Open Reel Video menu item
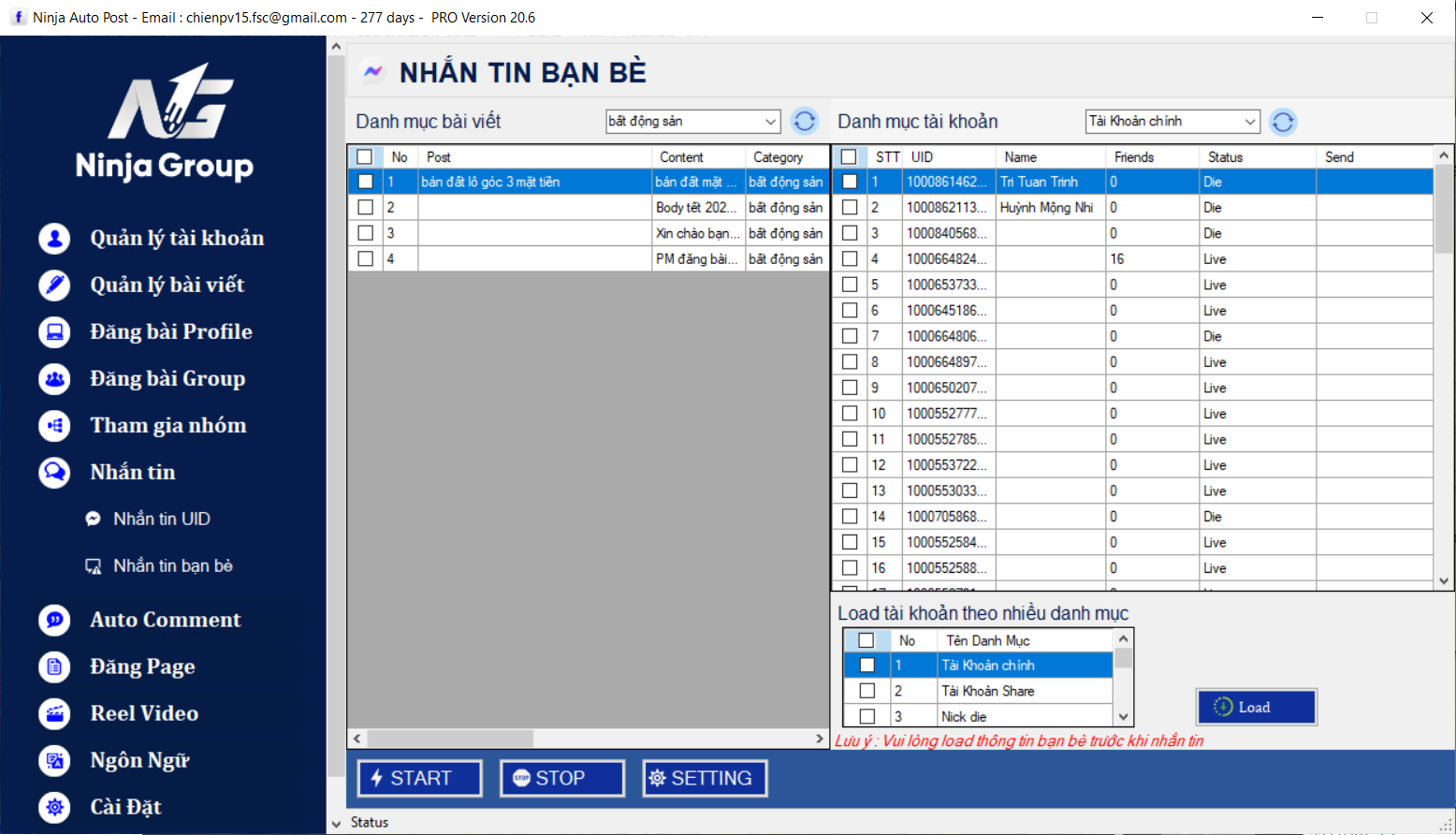Viewport: 1456px width, 835px height. click(x=144, y=713)
